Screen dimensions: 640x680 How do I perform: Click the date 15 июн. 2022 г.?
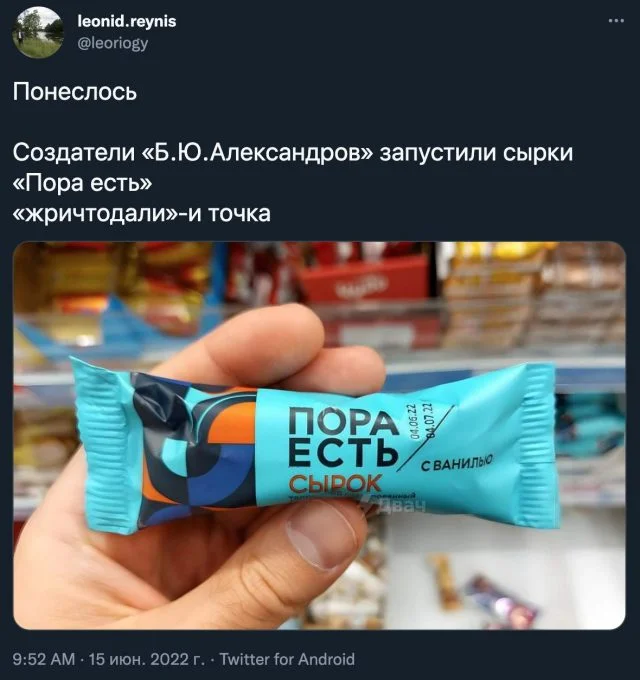[x=147, y=659]
